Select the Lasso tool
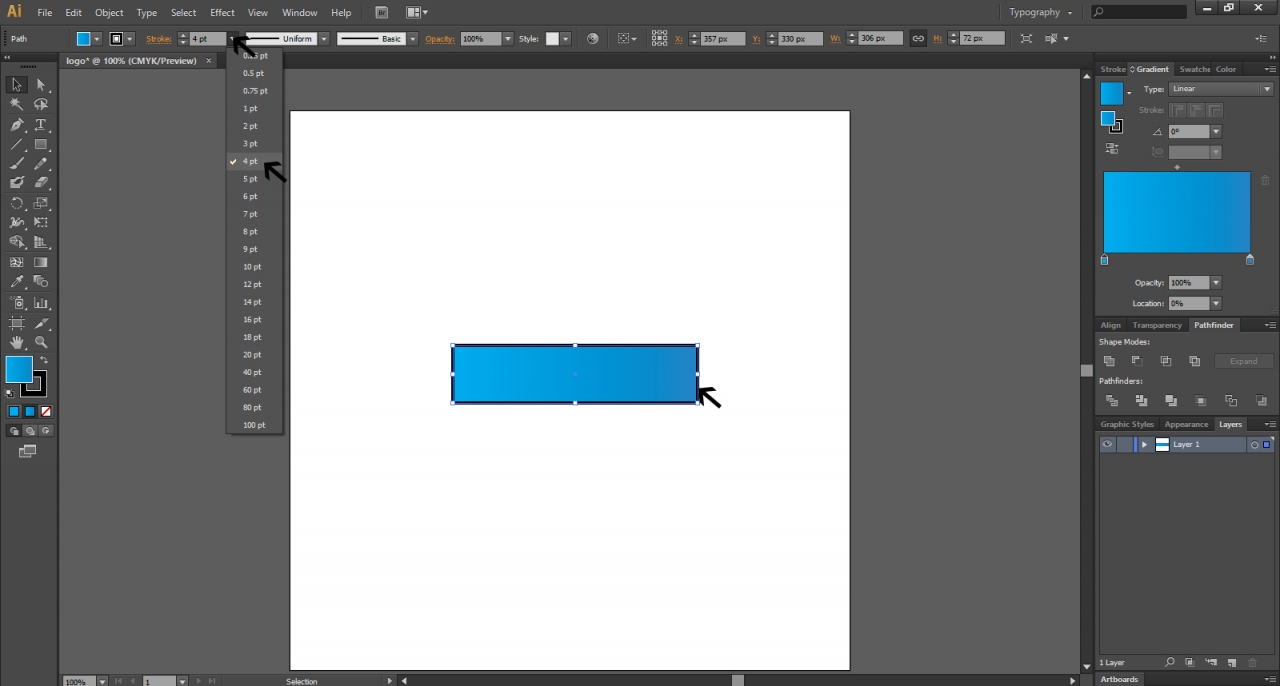The height and width of the screenshot is (686, 1280). pos(41,105)
